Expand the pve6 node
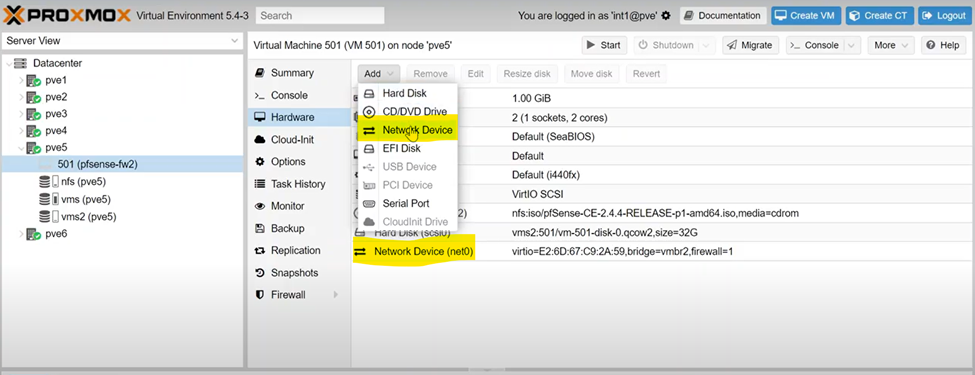This screenshot has height=375, width=975. pos(21,234)
